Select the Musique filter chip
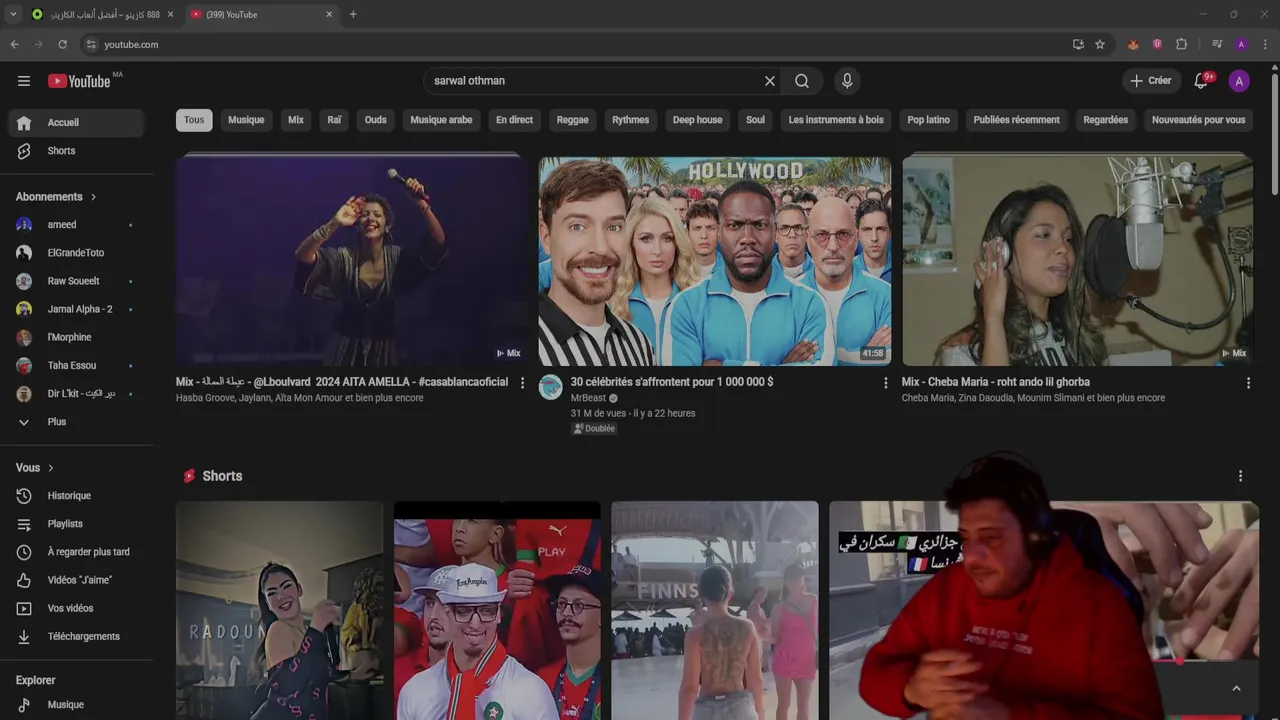The width and height of the screenshot is (1280, 720). [x=246, y=120]
